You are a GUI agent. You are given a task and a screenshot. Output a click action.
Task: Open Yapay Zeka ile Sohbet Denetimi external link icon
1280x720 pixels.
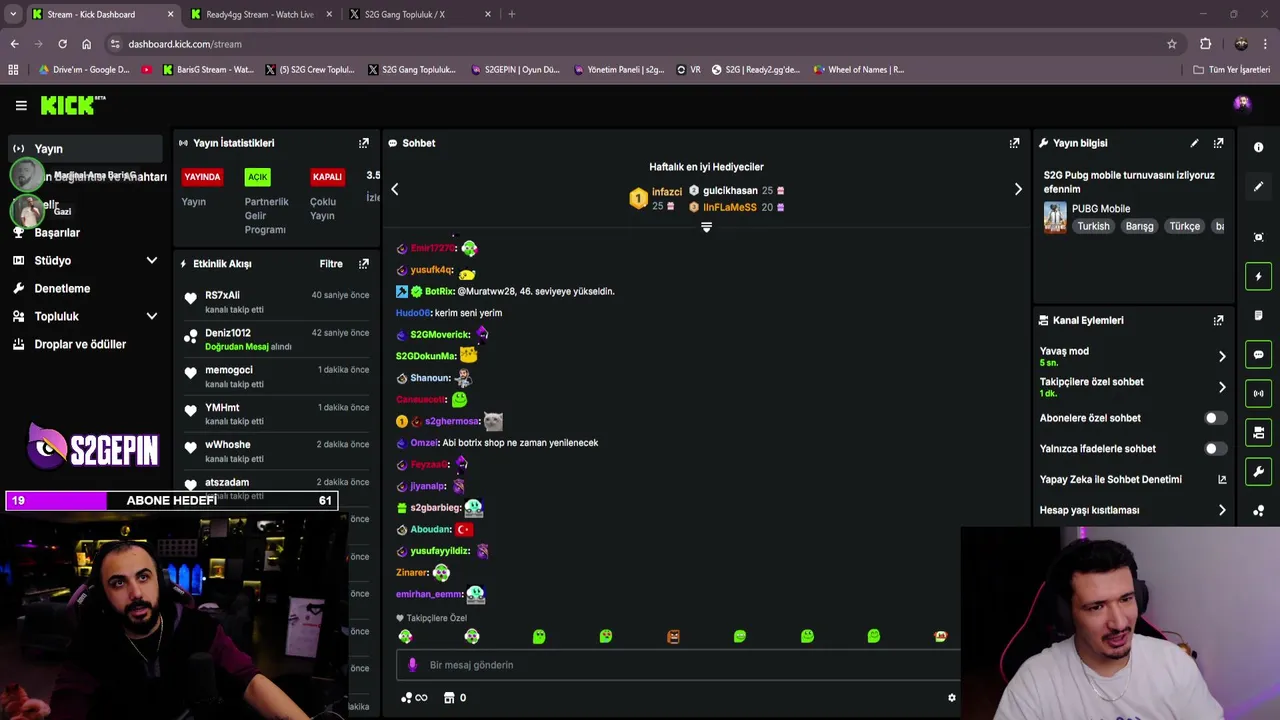click(x=1221, y=480)
